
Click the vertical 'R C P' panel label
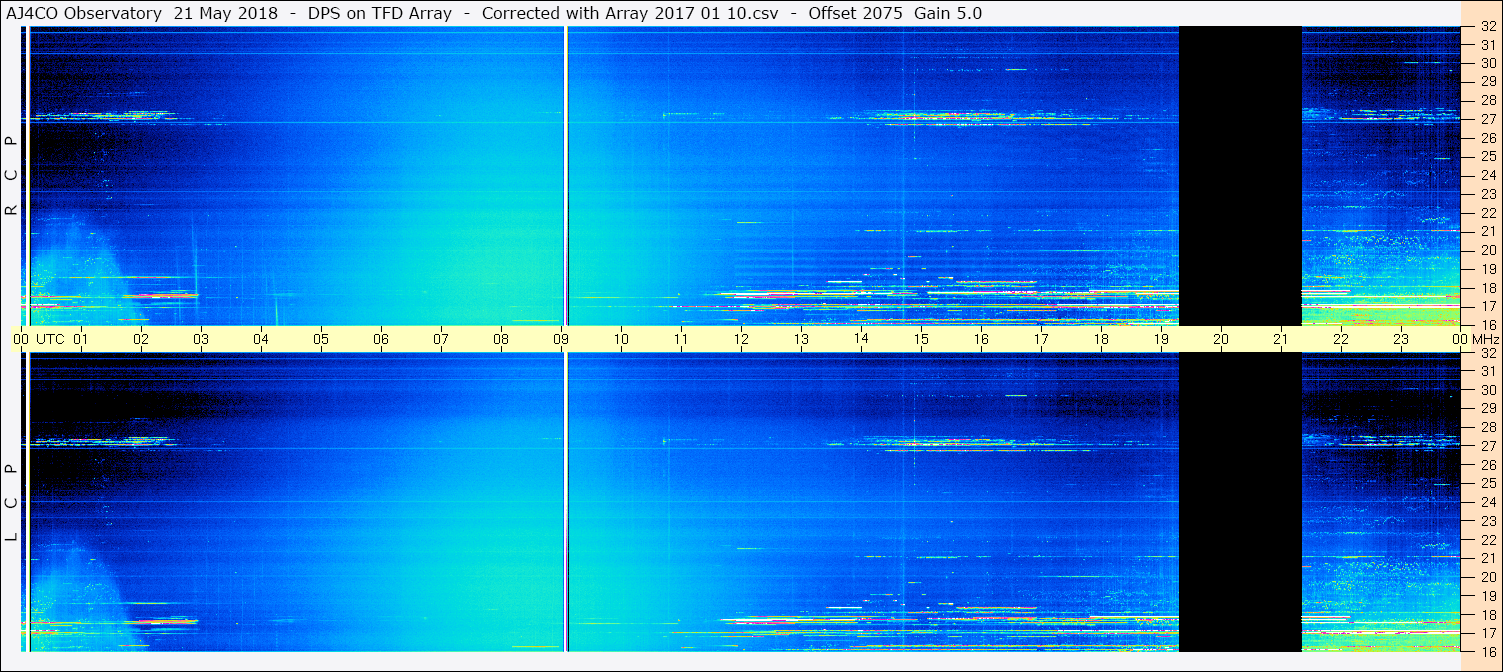[x=12, y=176]
